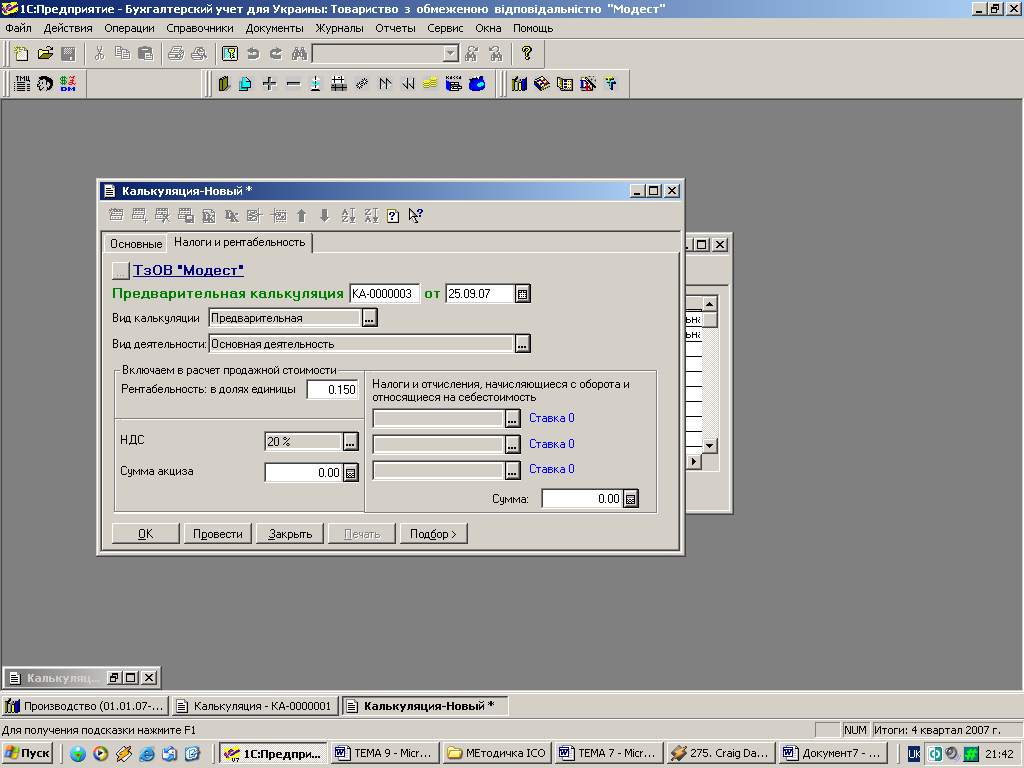Click the Undo arrow icon

253,54
